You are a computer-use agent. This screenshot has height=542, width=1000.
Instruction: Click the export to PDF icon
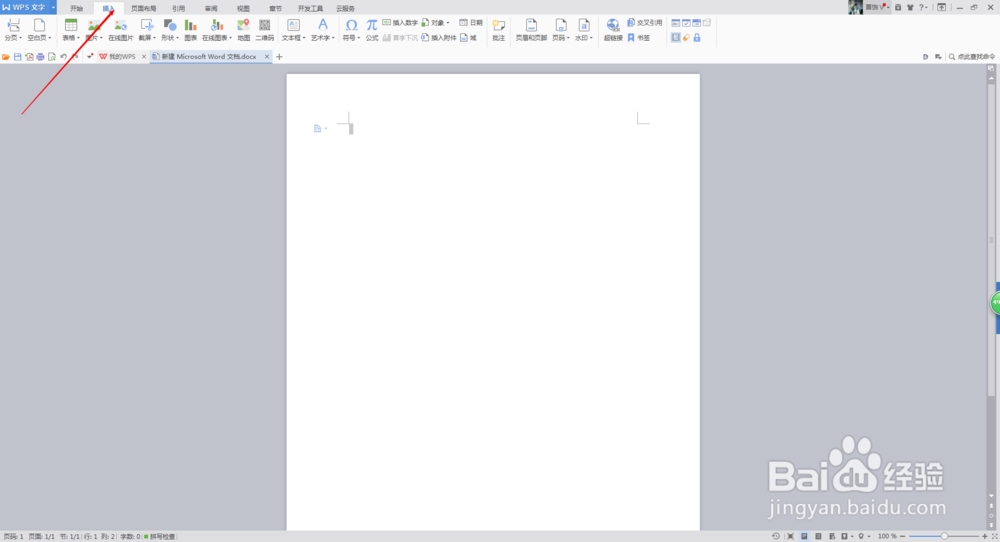pyautogui.click(x=29, y=57)
